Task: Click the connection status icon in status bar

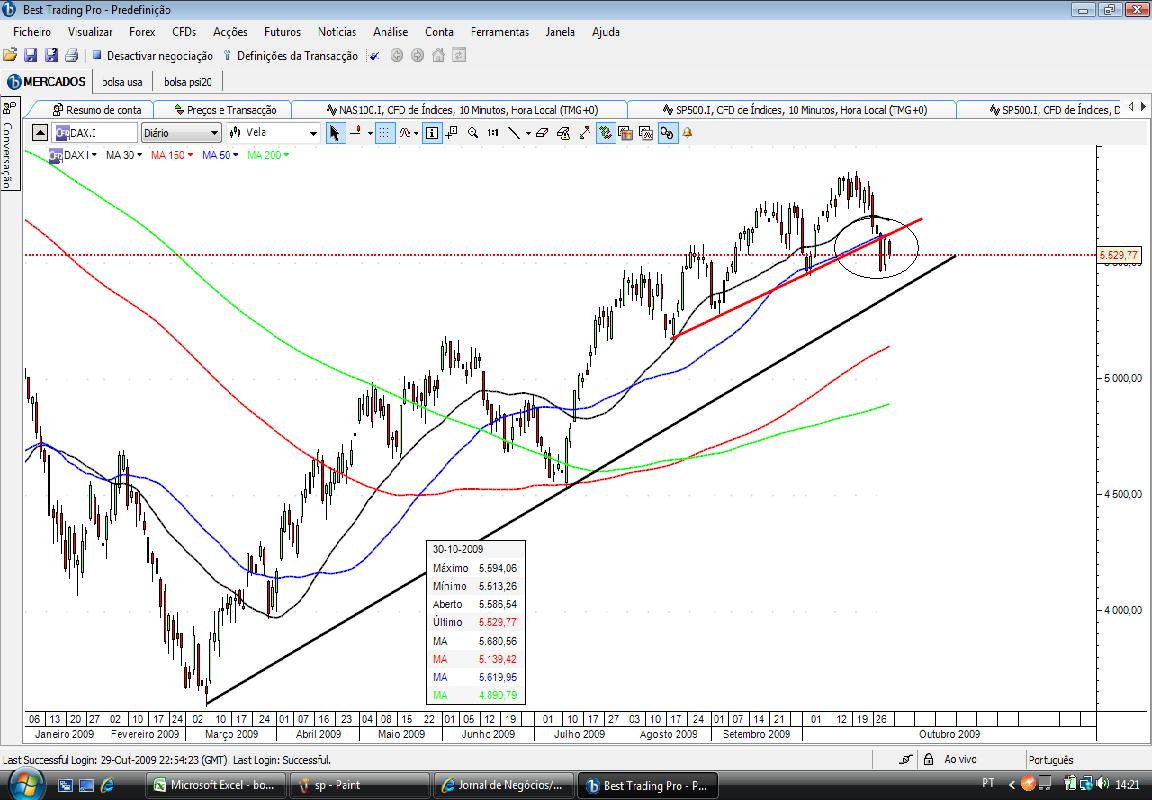Action: [905, 760]
